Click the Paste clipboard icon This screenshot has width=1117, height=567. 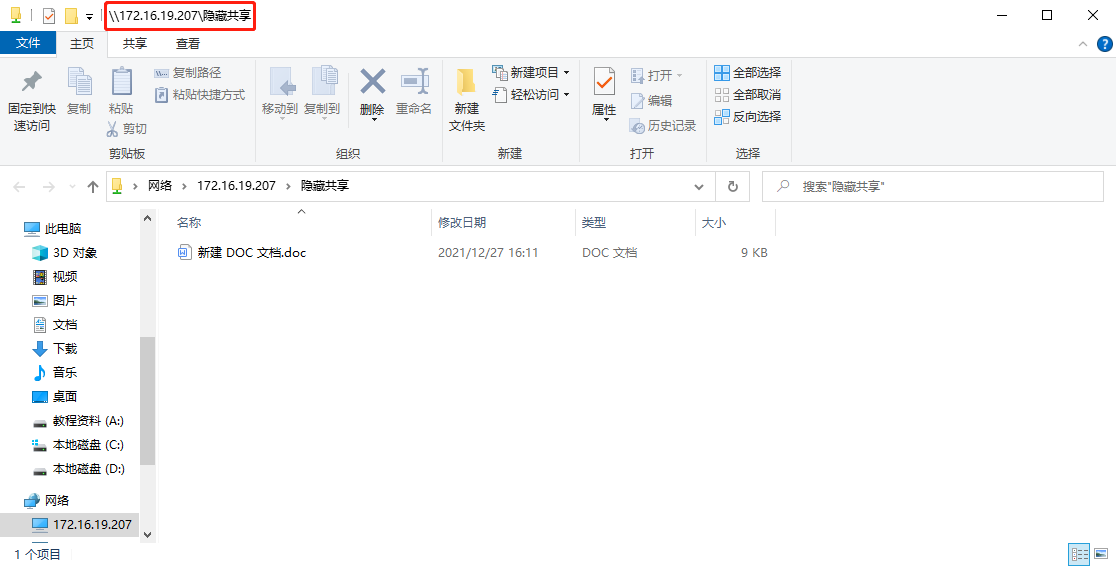pyautogui.click(x=121, y=81)
